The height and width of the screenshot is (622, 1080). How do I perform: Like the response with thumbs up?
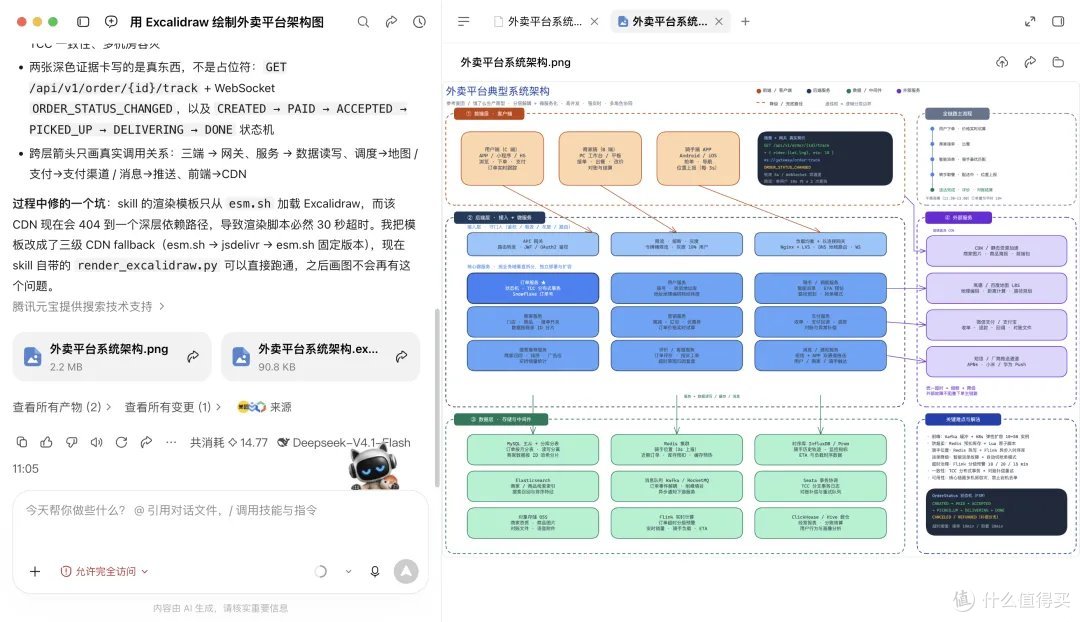tap(47, 442)
